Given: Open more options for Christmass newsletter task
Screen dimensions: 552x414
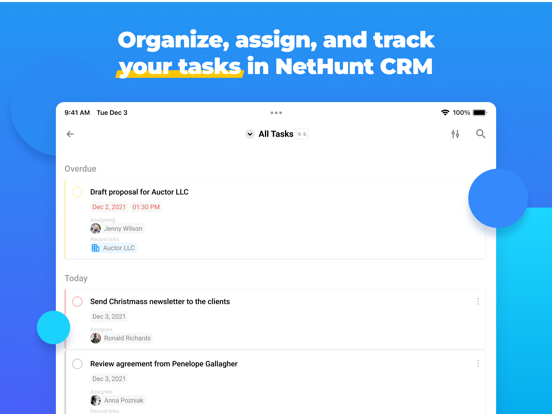Looking at the screenshot, I should pyautogui.click(x=478, y=301).
